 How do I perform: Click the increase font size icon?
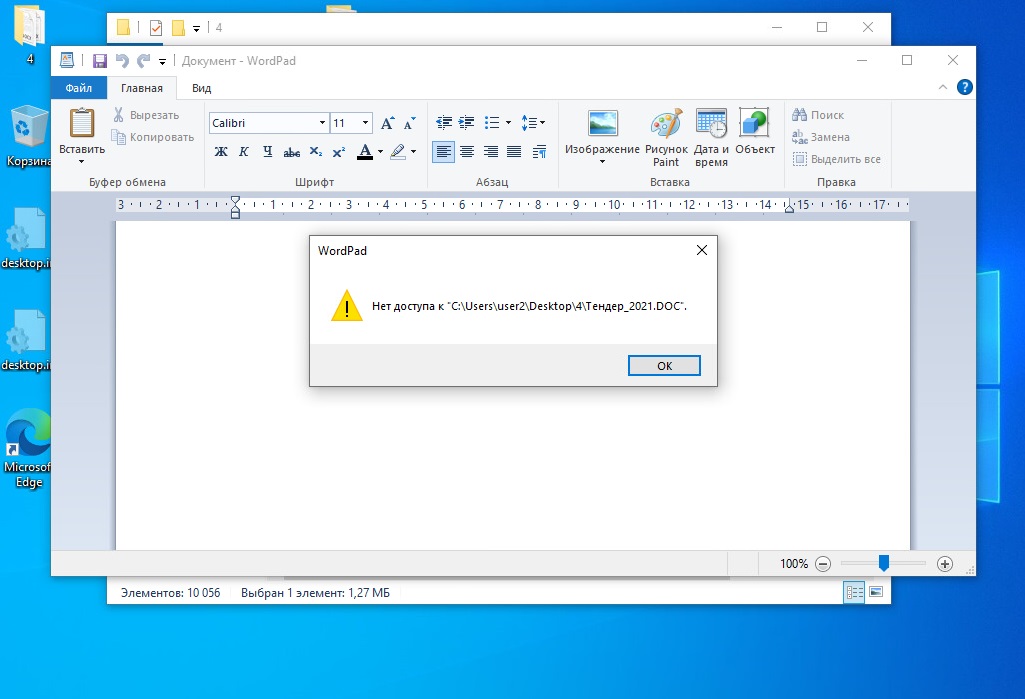388,123
